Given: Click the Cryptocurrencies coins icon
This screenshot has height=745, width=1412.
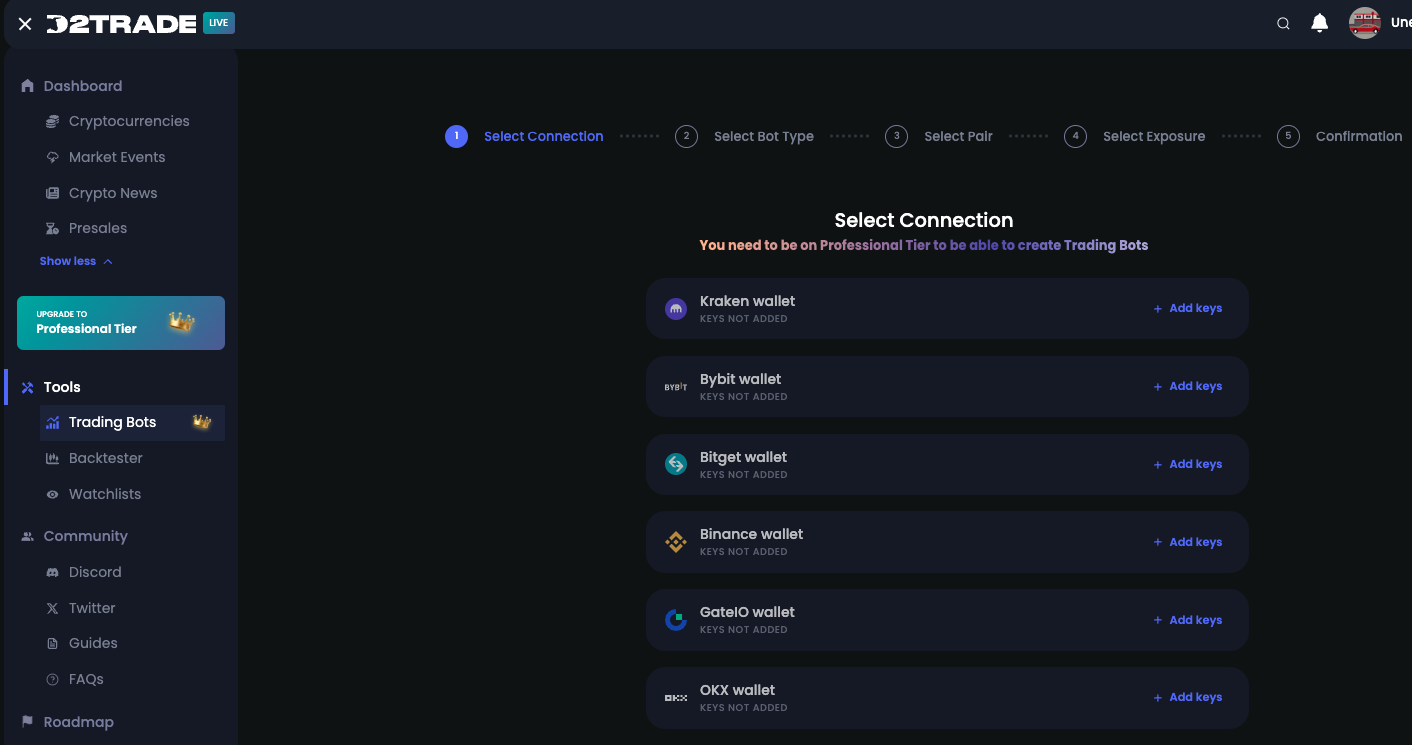Looking at the screenshot, I should coord(53,121).
